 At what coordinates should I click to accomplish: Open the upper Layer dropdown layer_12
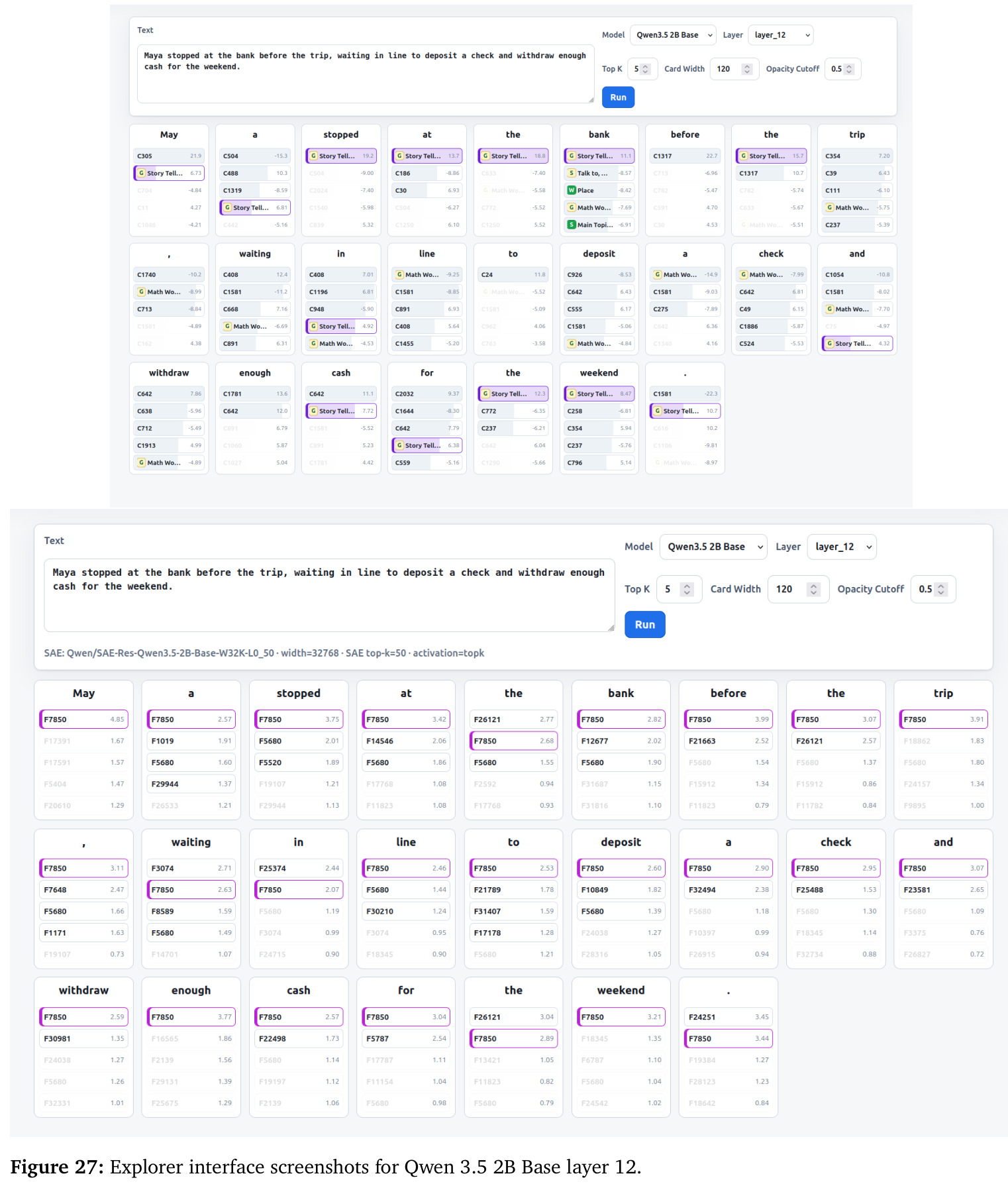tap(780, 35)
